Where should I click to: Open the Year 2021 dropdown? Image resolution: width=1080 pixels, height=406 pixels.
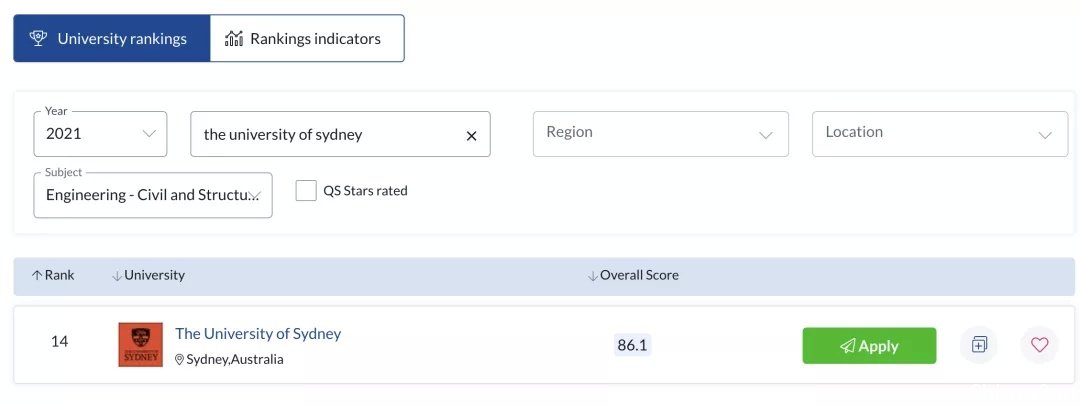click(101, 134)
